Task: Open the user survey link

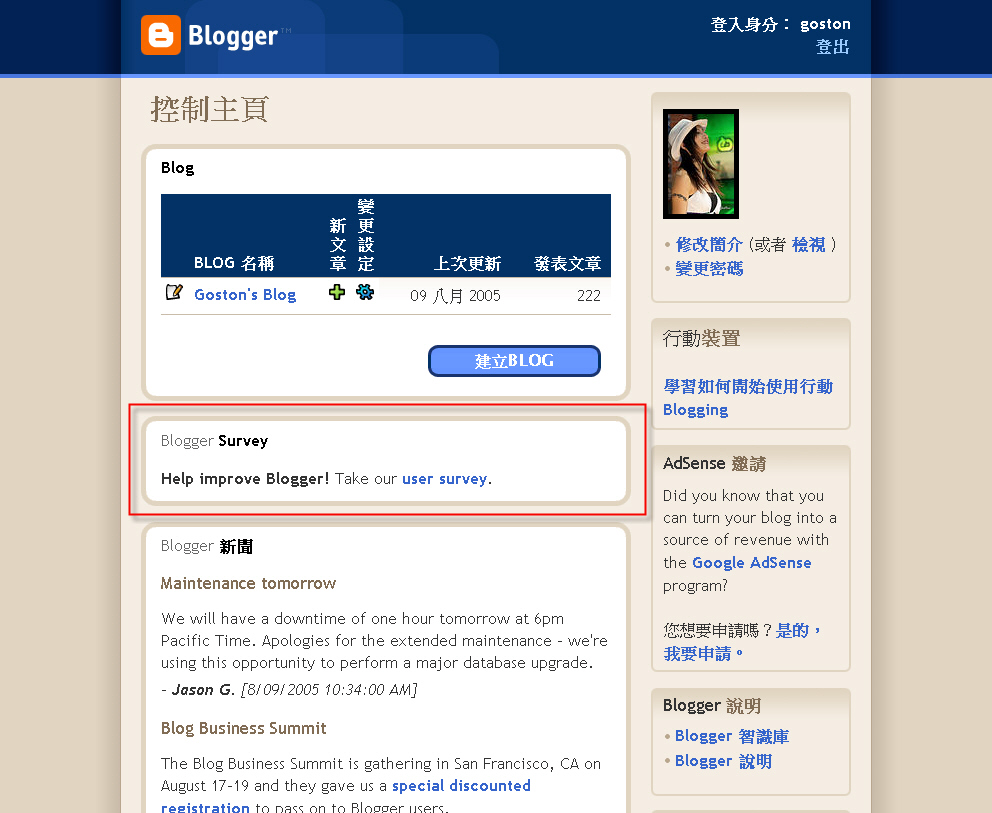Action: [445, 479]
